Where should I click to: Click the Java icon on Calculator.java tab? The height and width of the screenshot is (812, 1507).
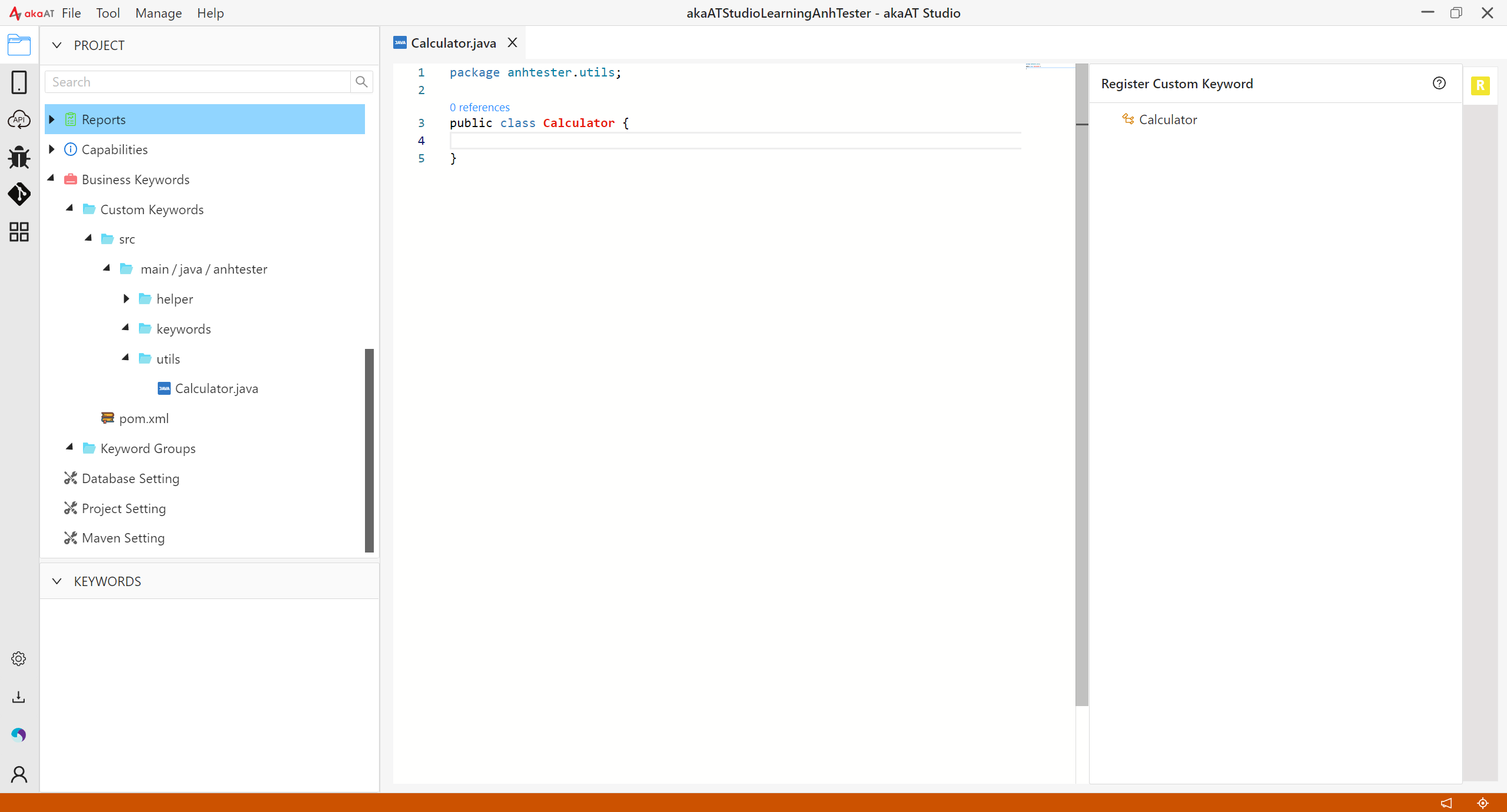pos(400,42)
